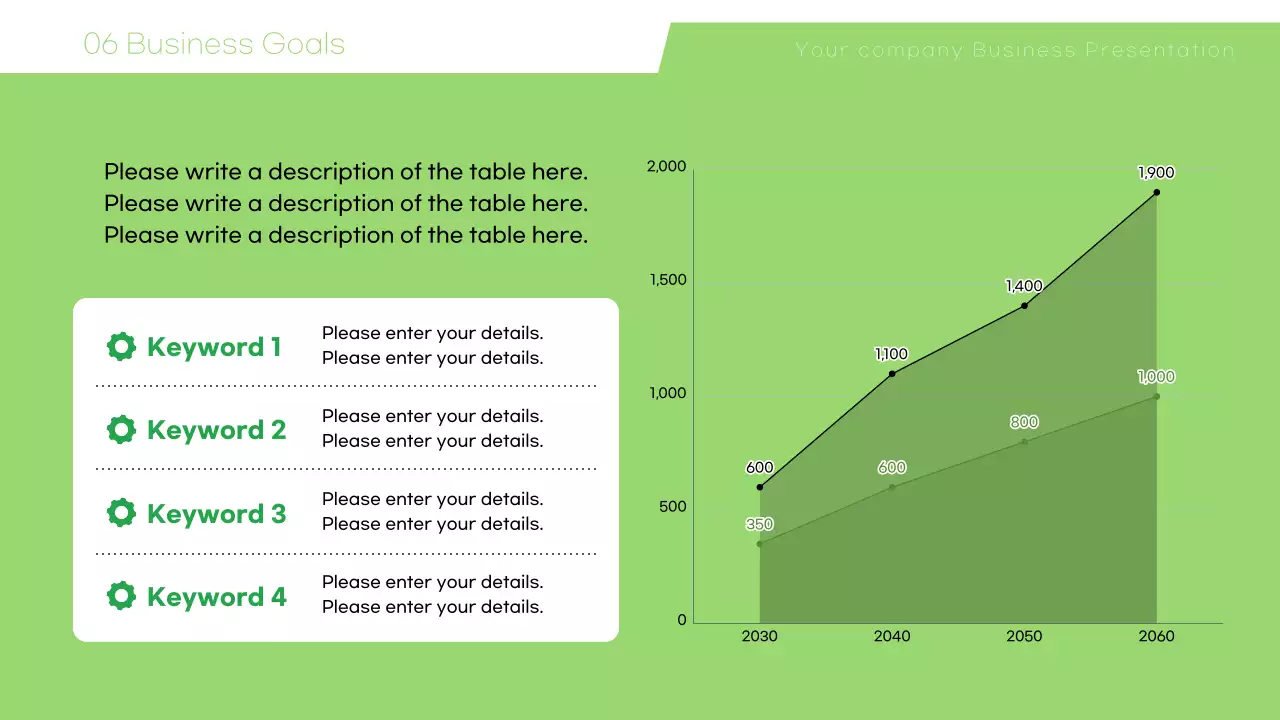The image size is (1280, 720).
Task: Select the 2050 x-axis label
Action: (1024, 636)
